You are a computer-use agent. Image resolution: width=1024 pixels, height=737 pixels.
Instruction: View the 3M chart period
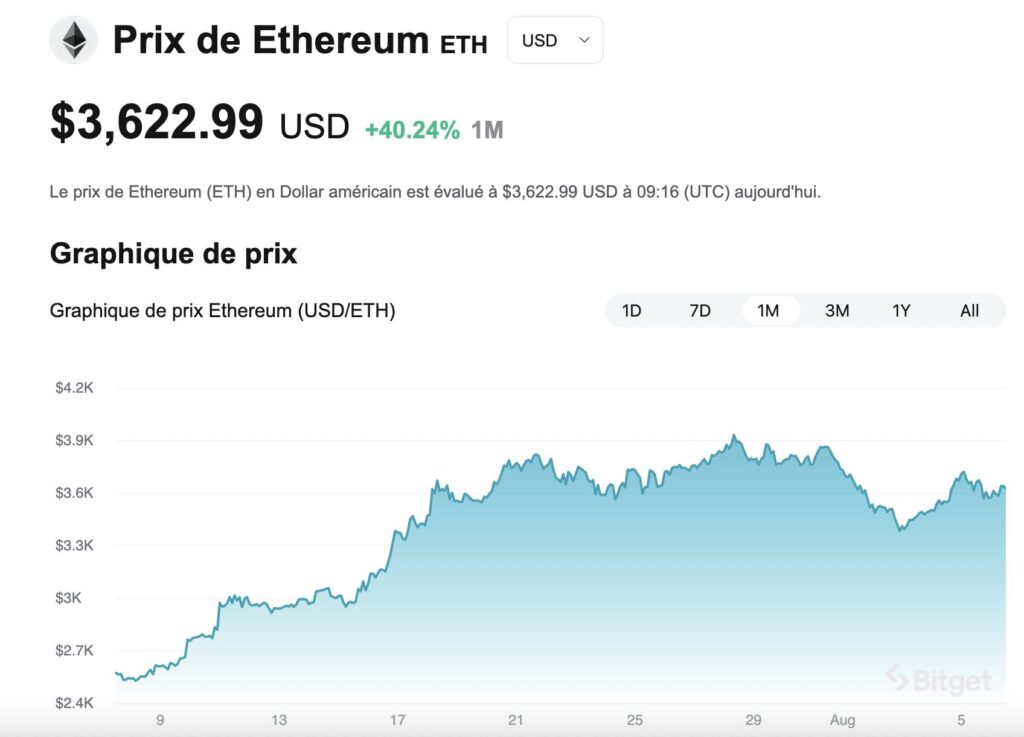tap(836, 311)
